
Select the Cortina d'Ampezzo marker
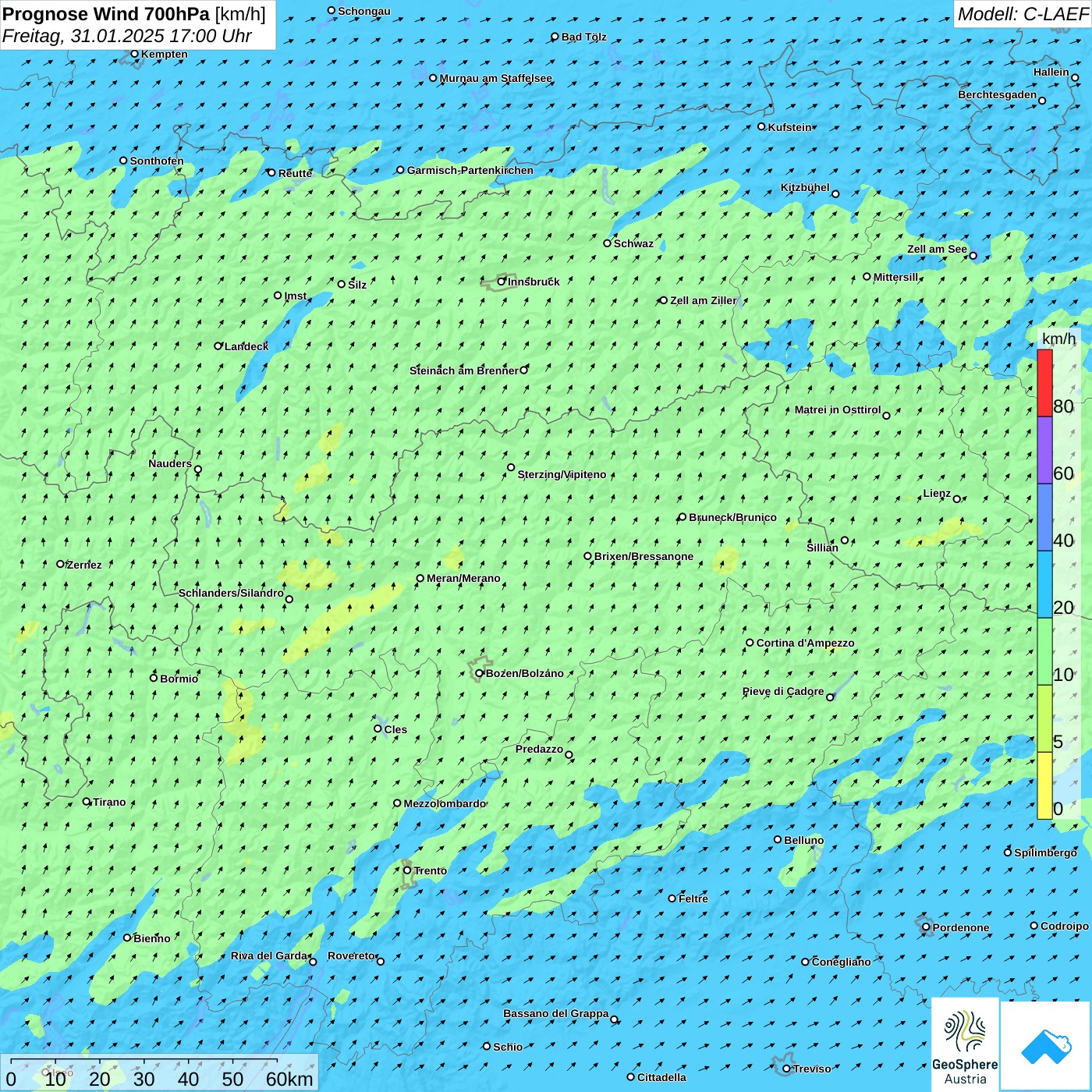[x=750, y=643]
